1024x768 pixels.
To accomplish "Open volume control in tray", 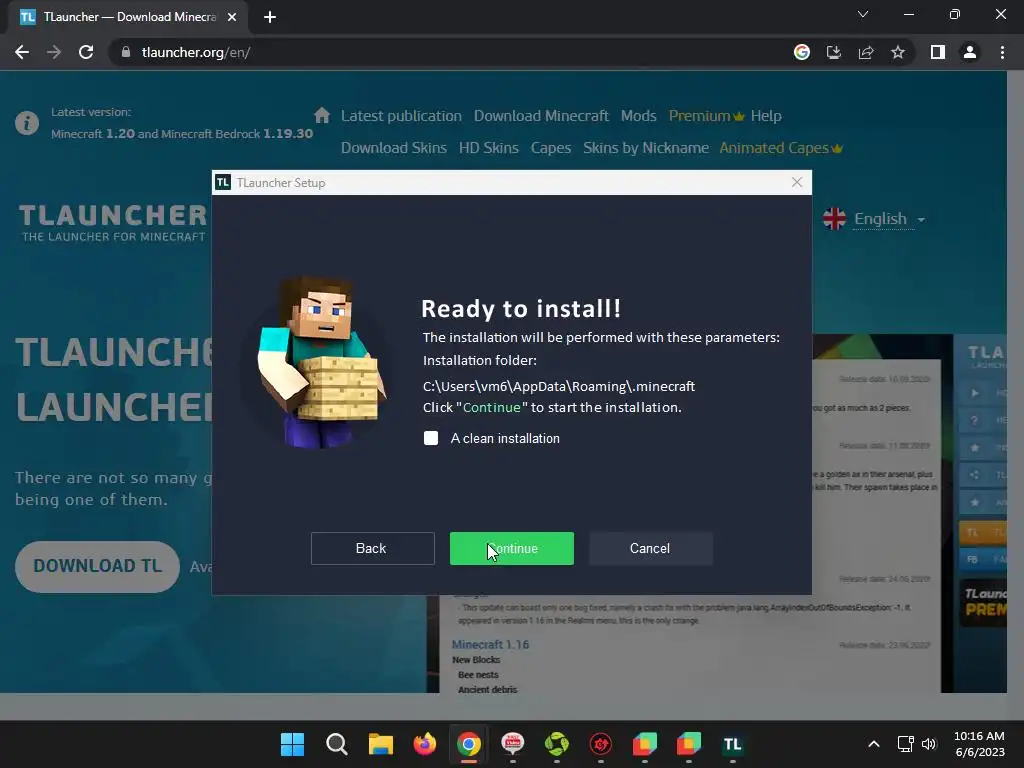I will [929, 744].
